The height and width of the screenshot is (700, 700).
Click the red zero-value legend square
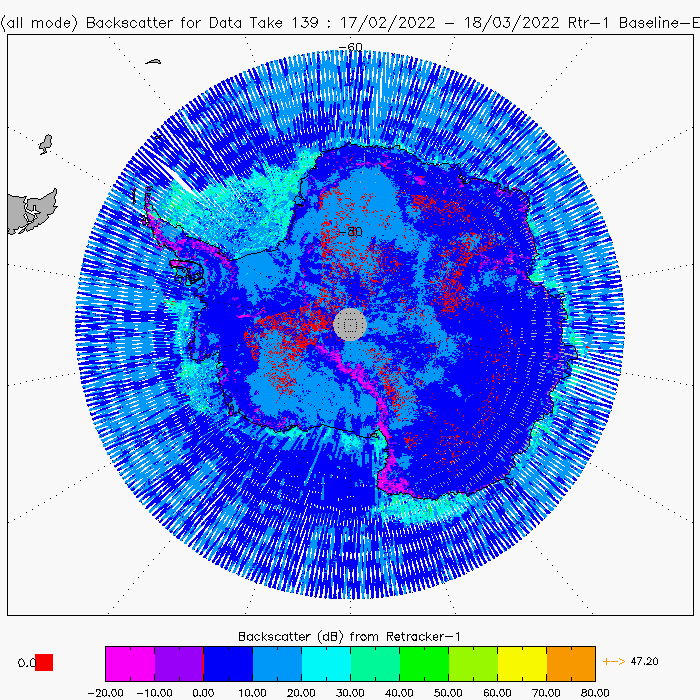pyautogui.click(x=44, y=662)
